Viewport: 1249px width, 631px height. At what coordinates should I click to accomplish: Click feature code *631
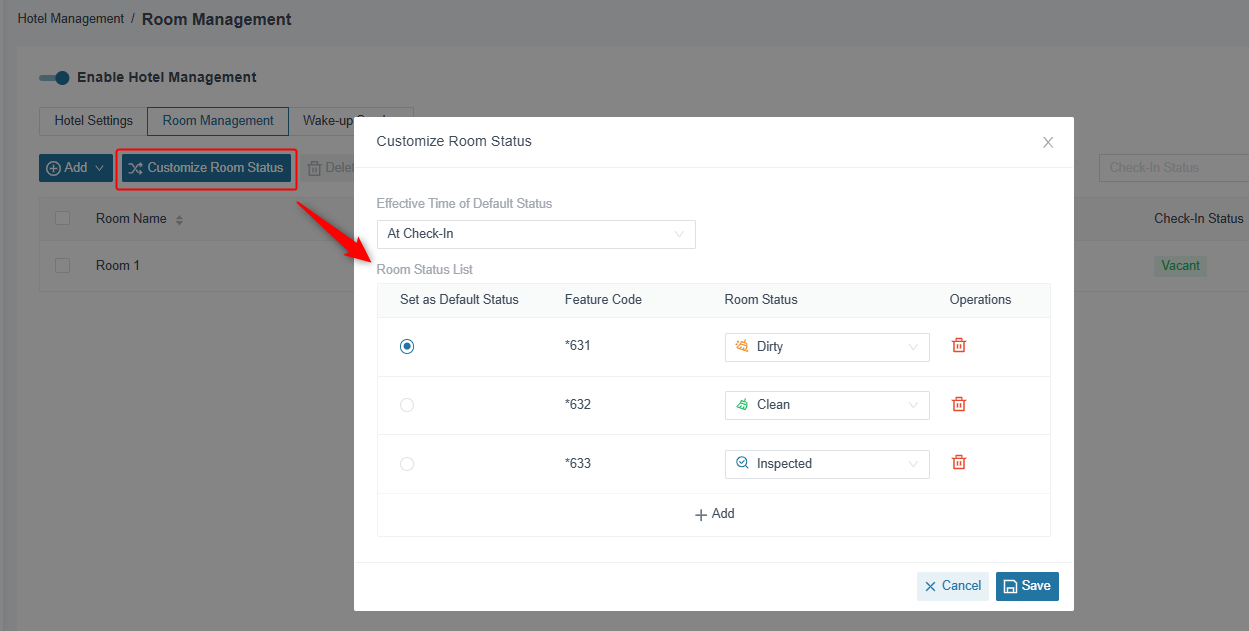(578, 346)
